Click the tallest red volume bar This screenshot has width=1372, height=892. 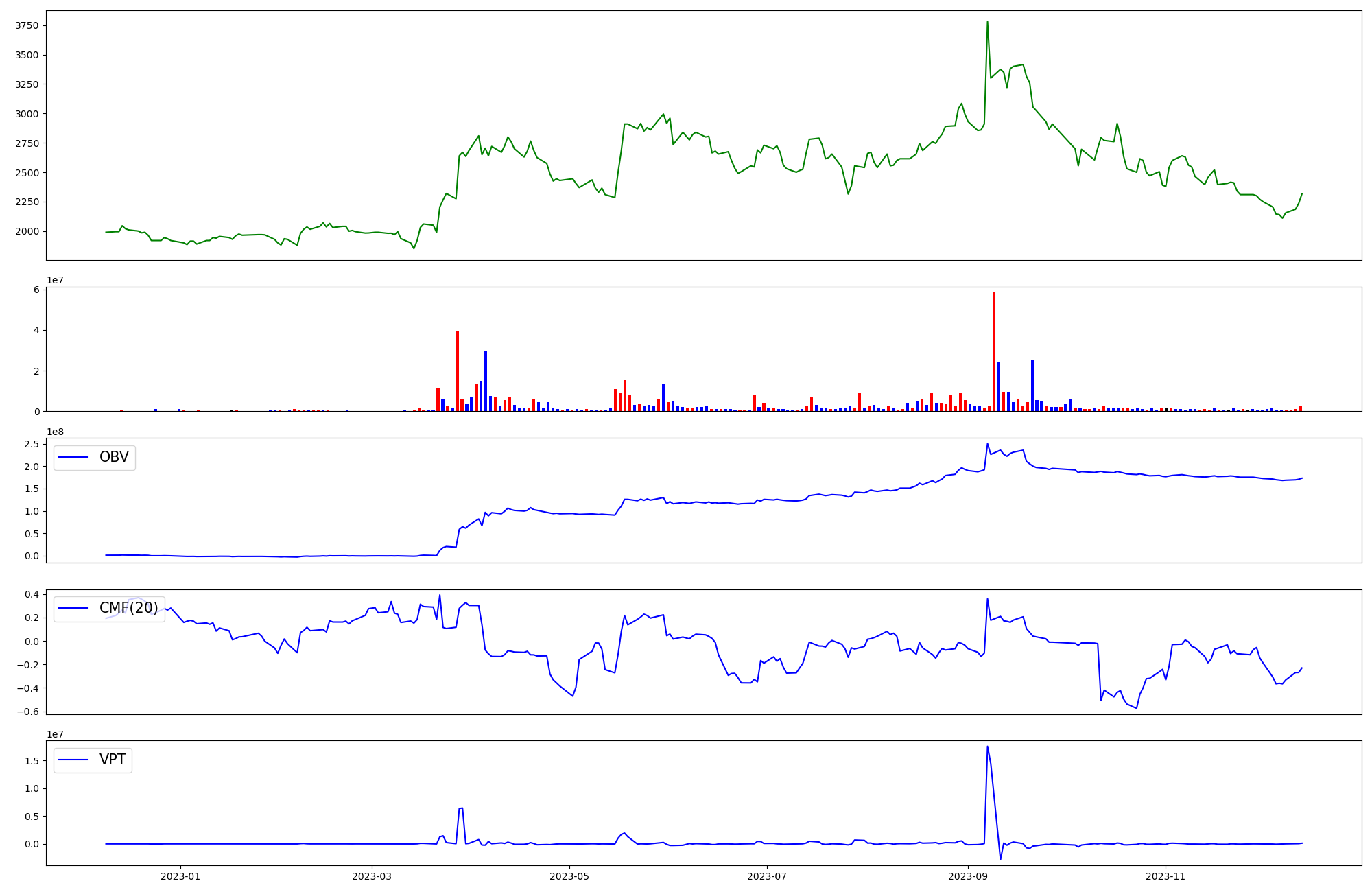[993, 350]
